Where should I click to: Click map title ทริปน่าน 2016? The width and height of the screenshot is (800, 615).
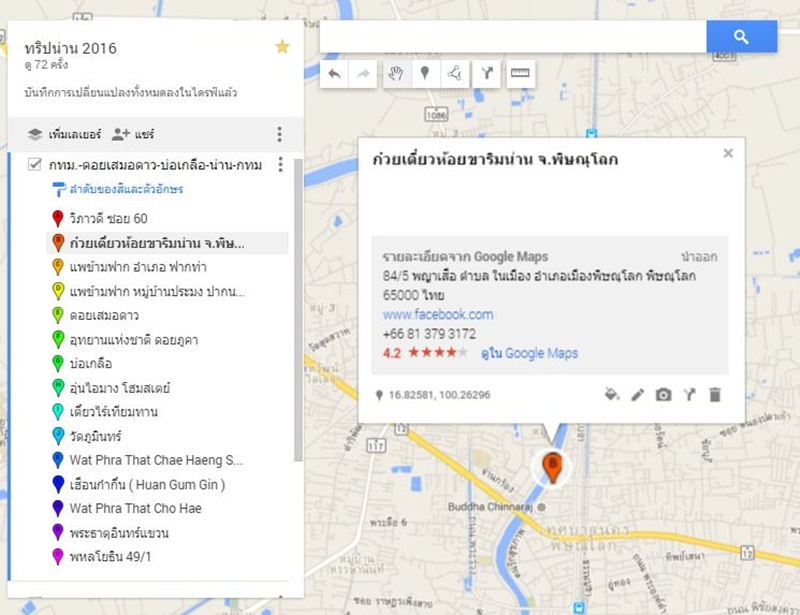pos(70,48)
